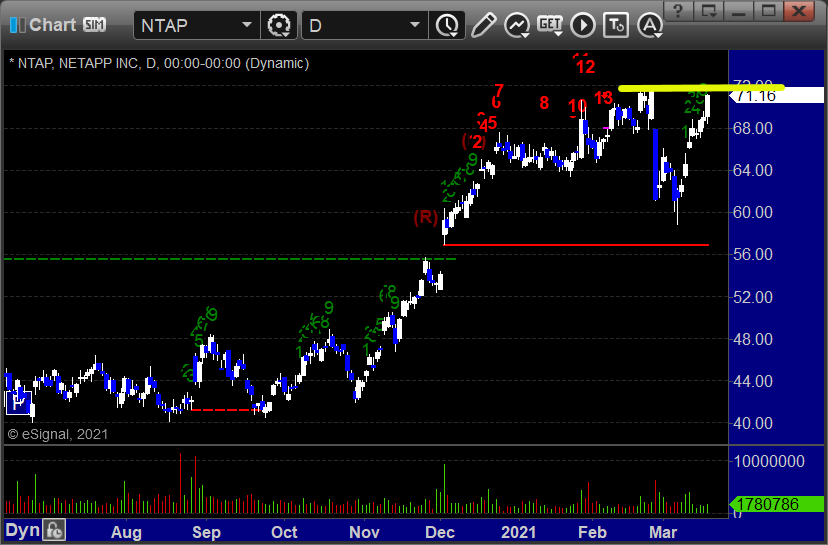Viewport: 828px width, 545px height.
Task: Click the 44.00 price axis label
Action: pyautogui.click(x=752, y=381)
